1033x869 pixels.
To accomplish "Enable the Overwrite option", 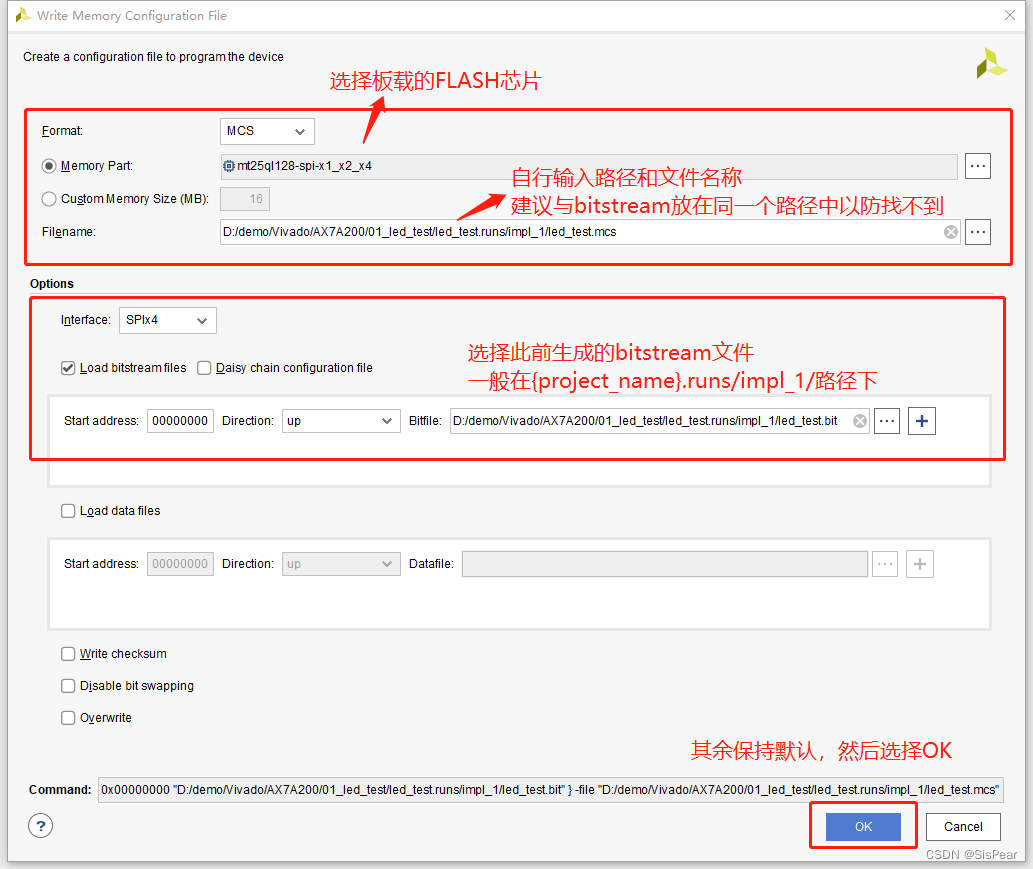I will tap(67, 717).
